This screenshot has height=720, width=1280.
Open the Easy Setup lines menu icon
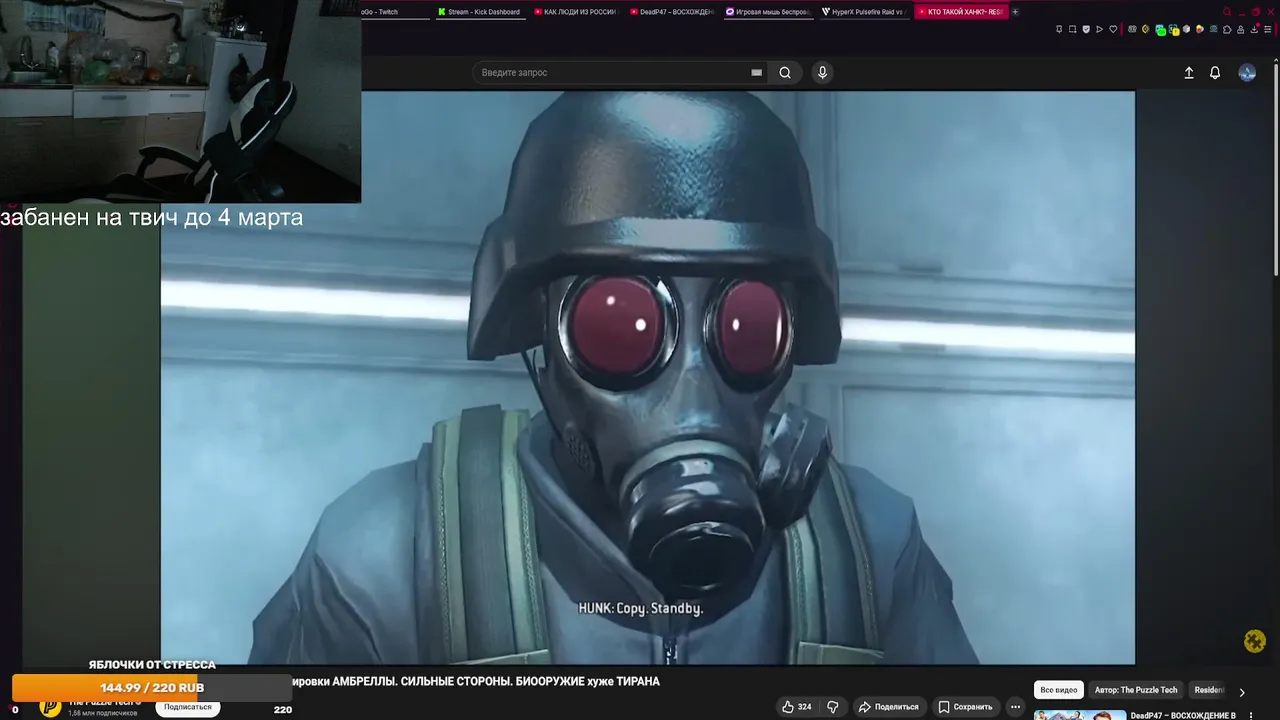click(x=1267, y=29)
